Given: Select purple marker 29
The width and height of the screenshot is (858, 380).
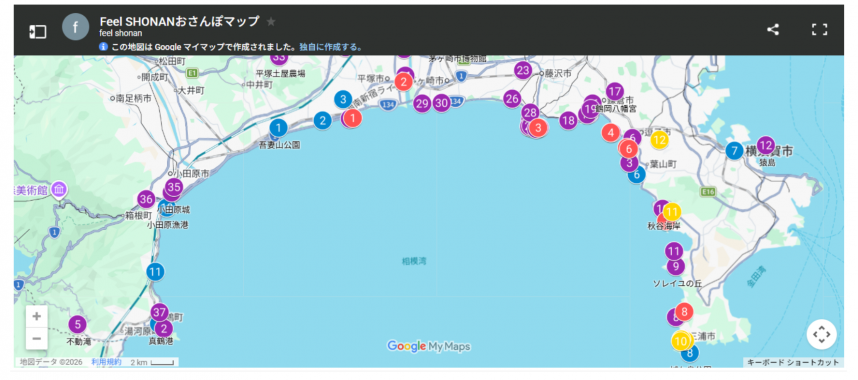Looking at the screenshot, I should coord(422,103).
